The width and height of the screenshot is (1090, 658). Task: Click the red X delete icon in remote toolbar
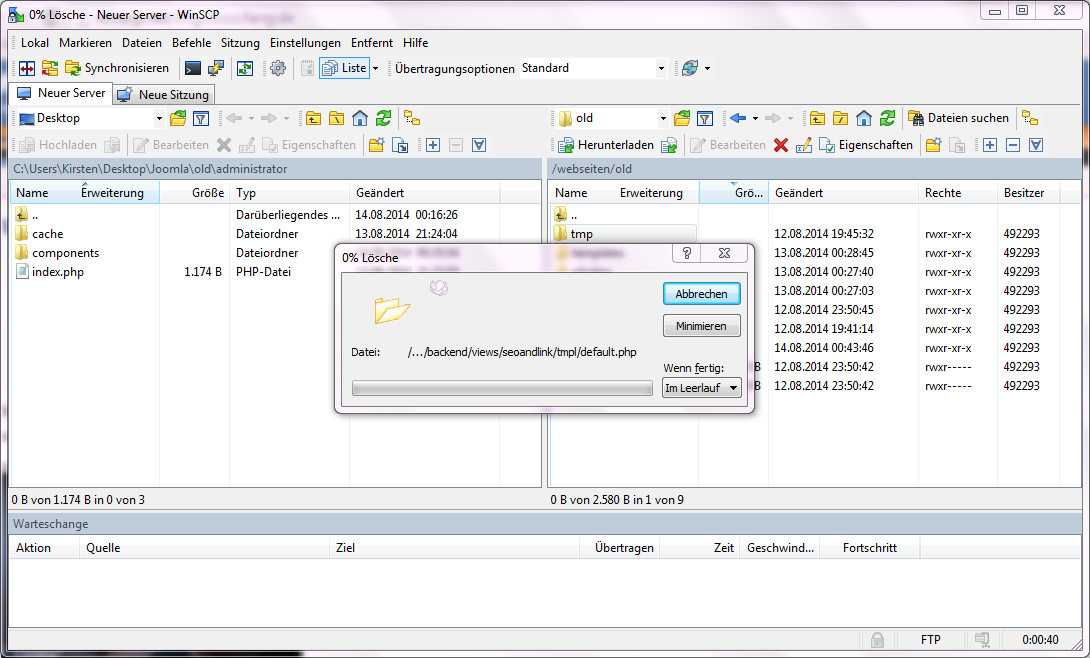pyautogui.click(x=781, y=145)
